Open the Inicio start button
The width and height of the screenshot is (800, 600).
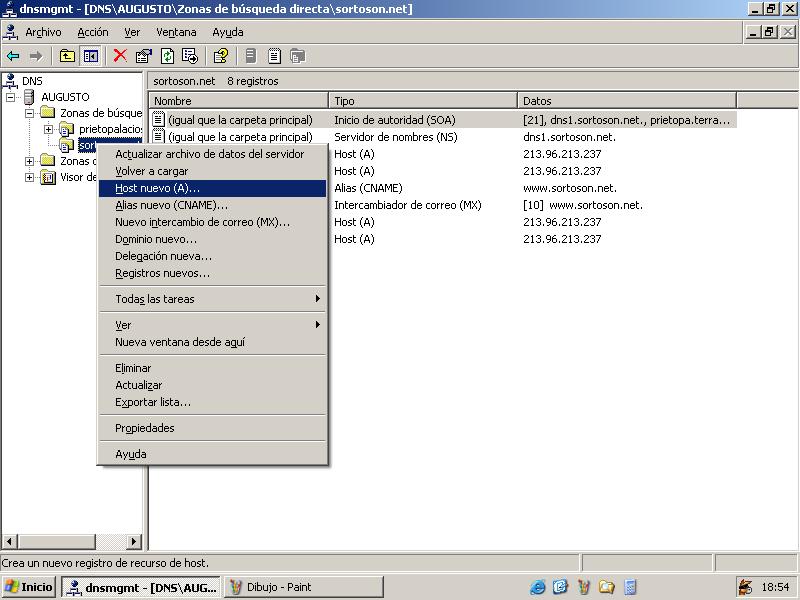click(x=29, y=587)
